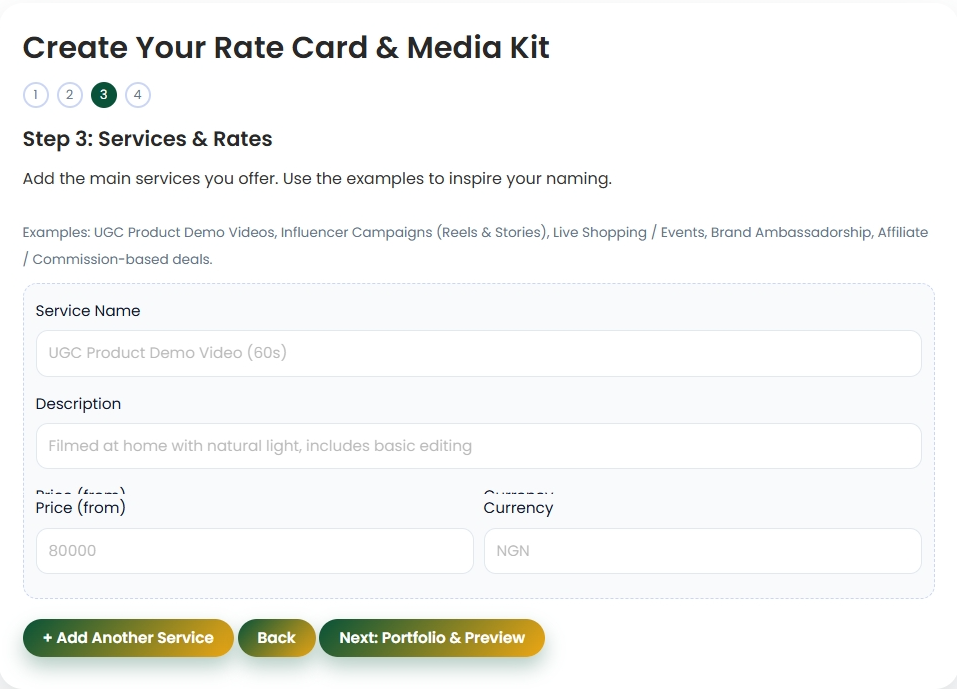This screenshot has width=957, height=689.
Task: Click the Service Name label
Action: [88, 311]
